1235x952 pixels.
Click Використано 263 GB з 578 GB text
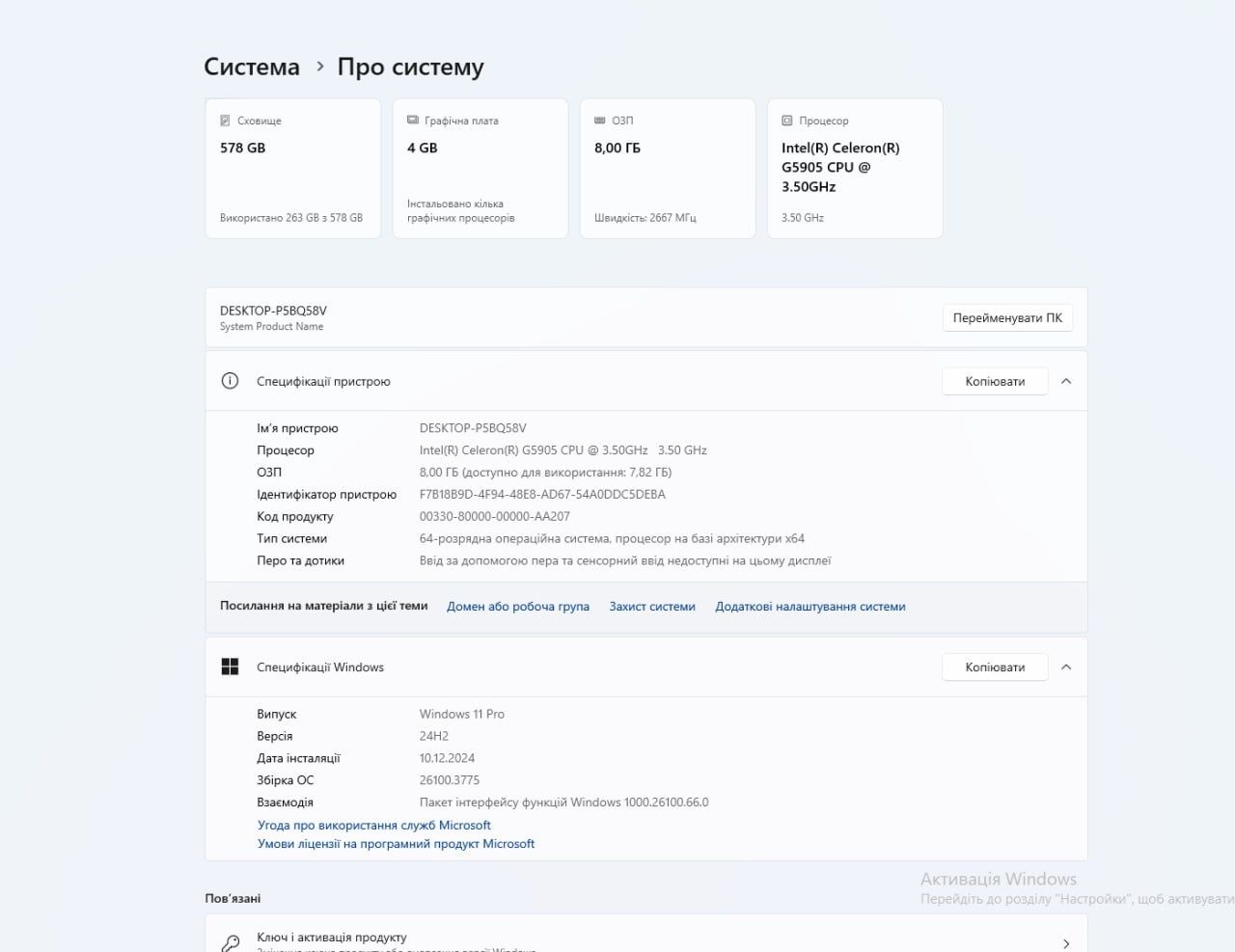coord(291,218)
